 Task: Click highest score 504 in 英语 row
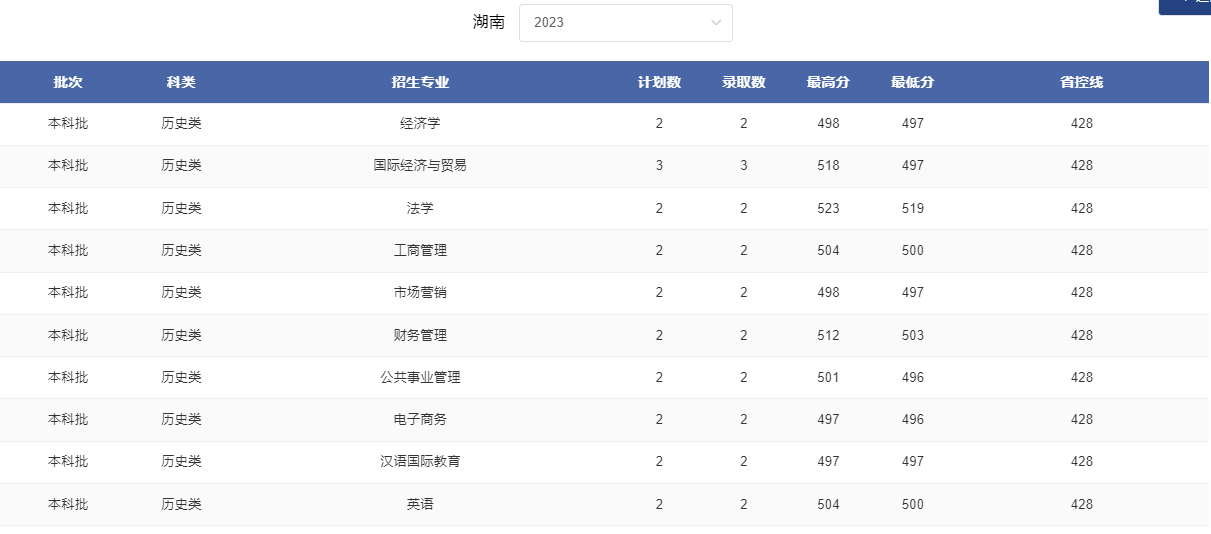[x=828, y=504]
